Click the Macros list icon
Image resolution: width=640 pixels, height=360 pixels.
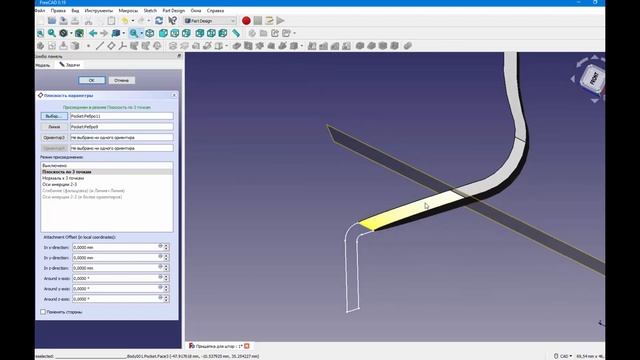click(x=269, y=20)
